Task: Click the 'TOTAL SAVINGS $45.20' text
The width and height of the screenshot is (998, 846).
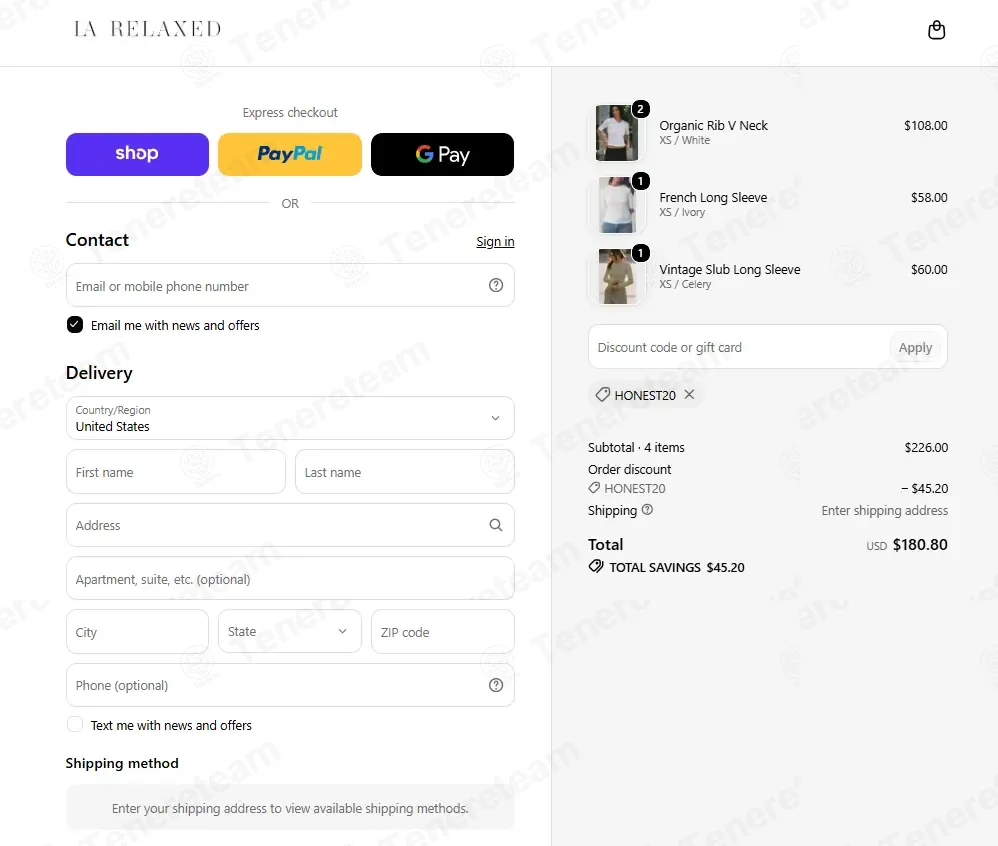Action: 677,567
